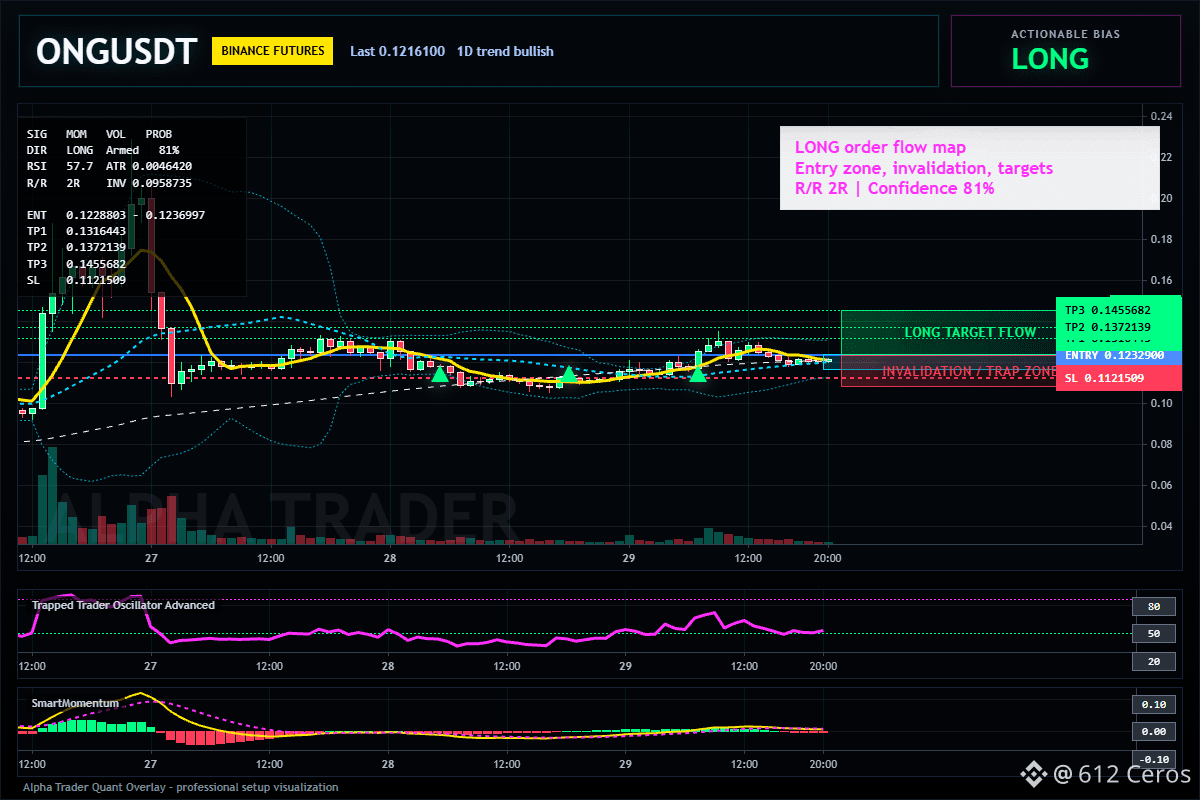Click the SIG MOM VOL PROB header row
The height and width of the screenshot is (800, 1200).
99,133
